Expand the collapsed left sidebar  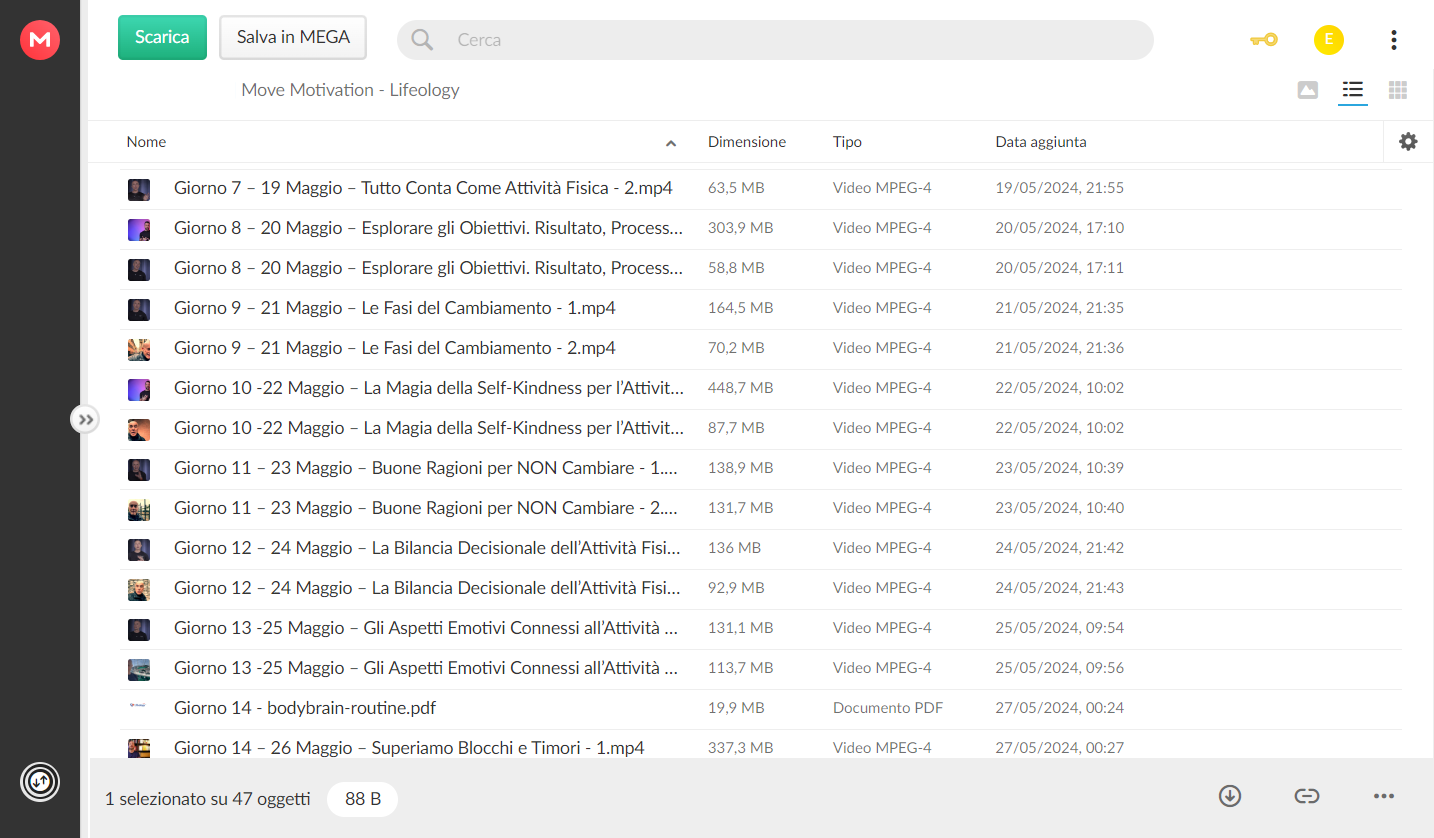point(85,419)
